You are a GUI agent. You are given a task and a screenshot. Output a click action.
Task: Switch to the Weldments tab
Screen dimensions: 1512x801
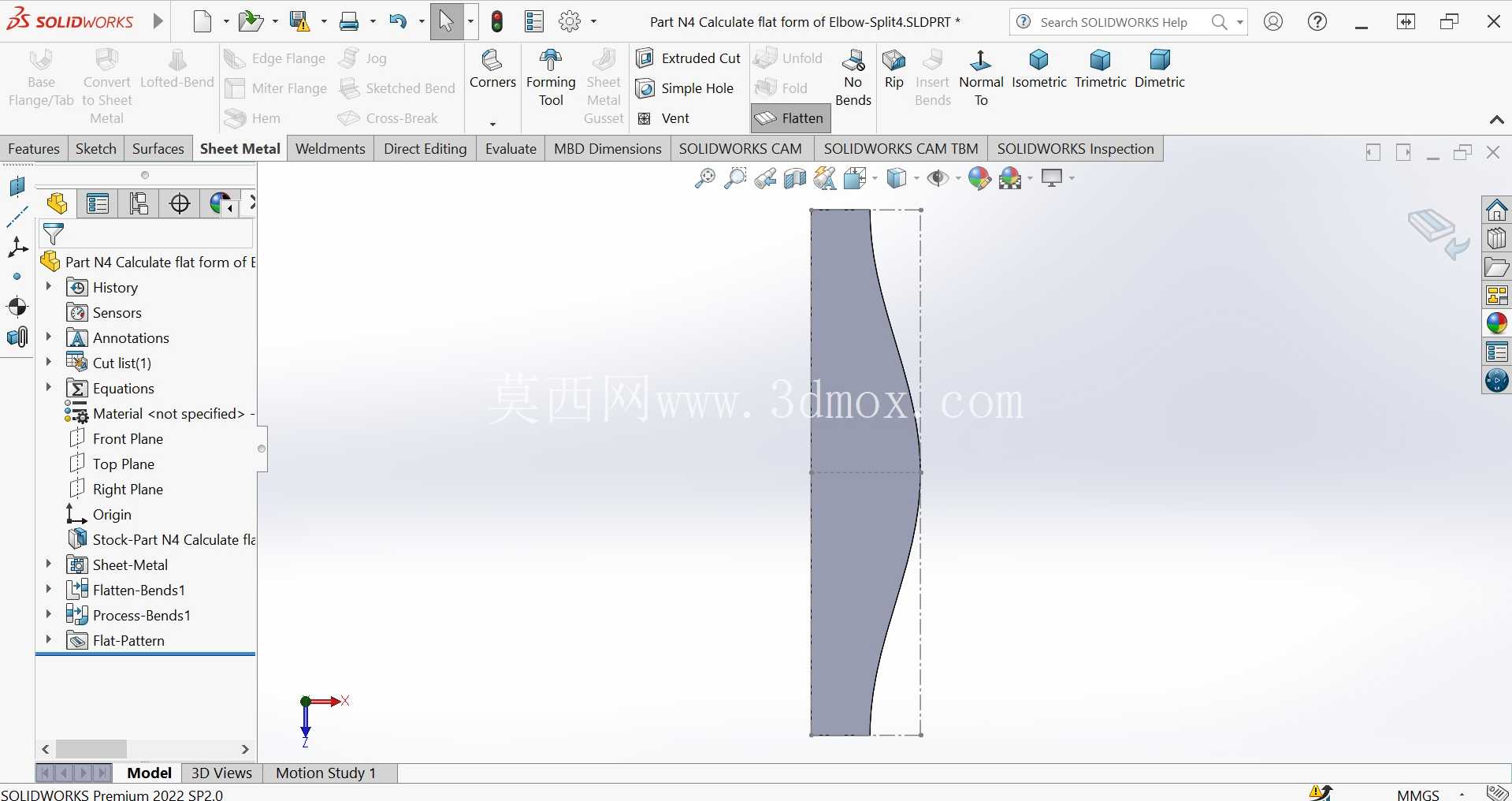pos(330,149)
